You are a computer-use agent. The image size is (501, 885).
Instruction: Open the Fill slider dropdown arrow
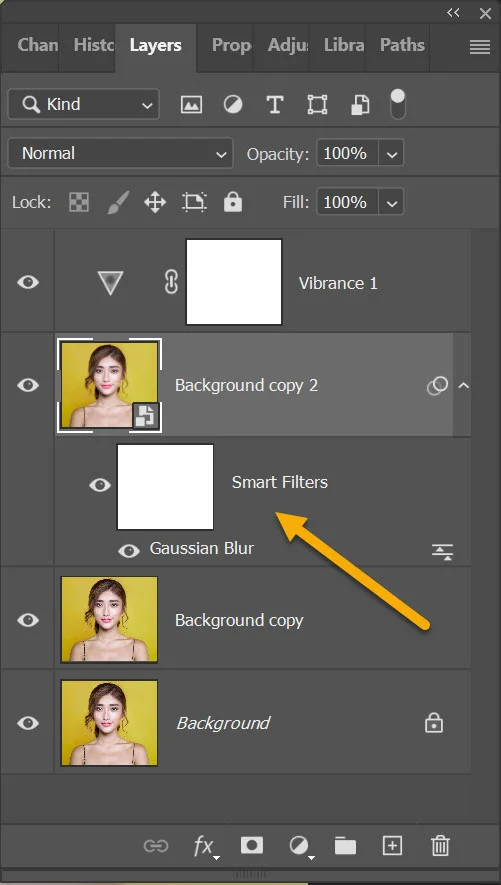tap(391, 202)
